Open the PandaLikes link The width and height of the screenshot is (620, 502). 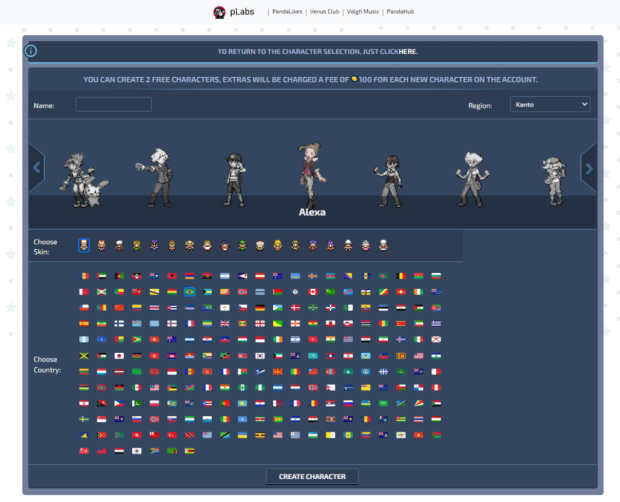click(287, 11)
